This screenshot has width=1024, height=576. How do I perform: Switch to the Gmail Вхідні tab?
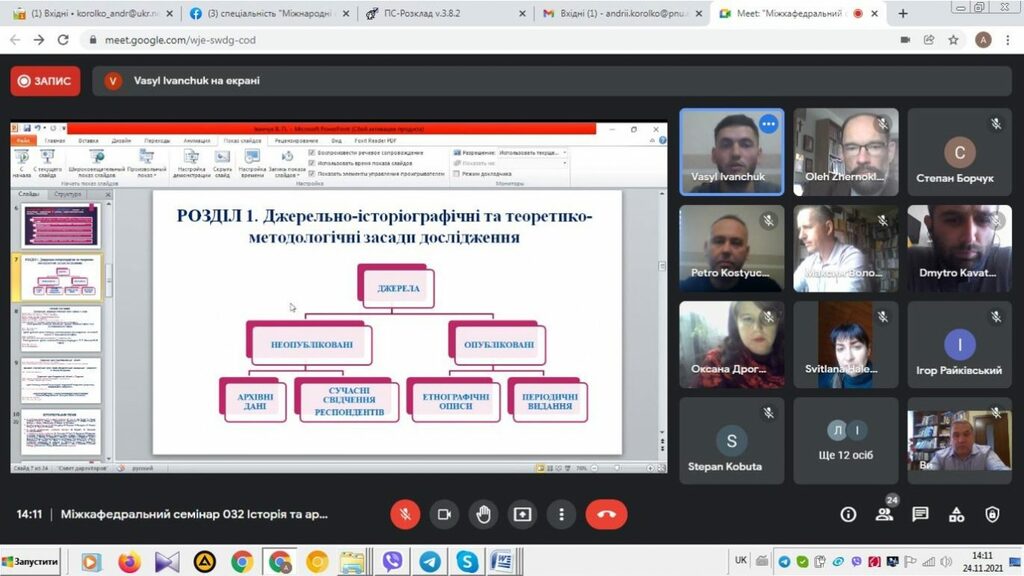[620, 14]
